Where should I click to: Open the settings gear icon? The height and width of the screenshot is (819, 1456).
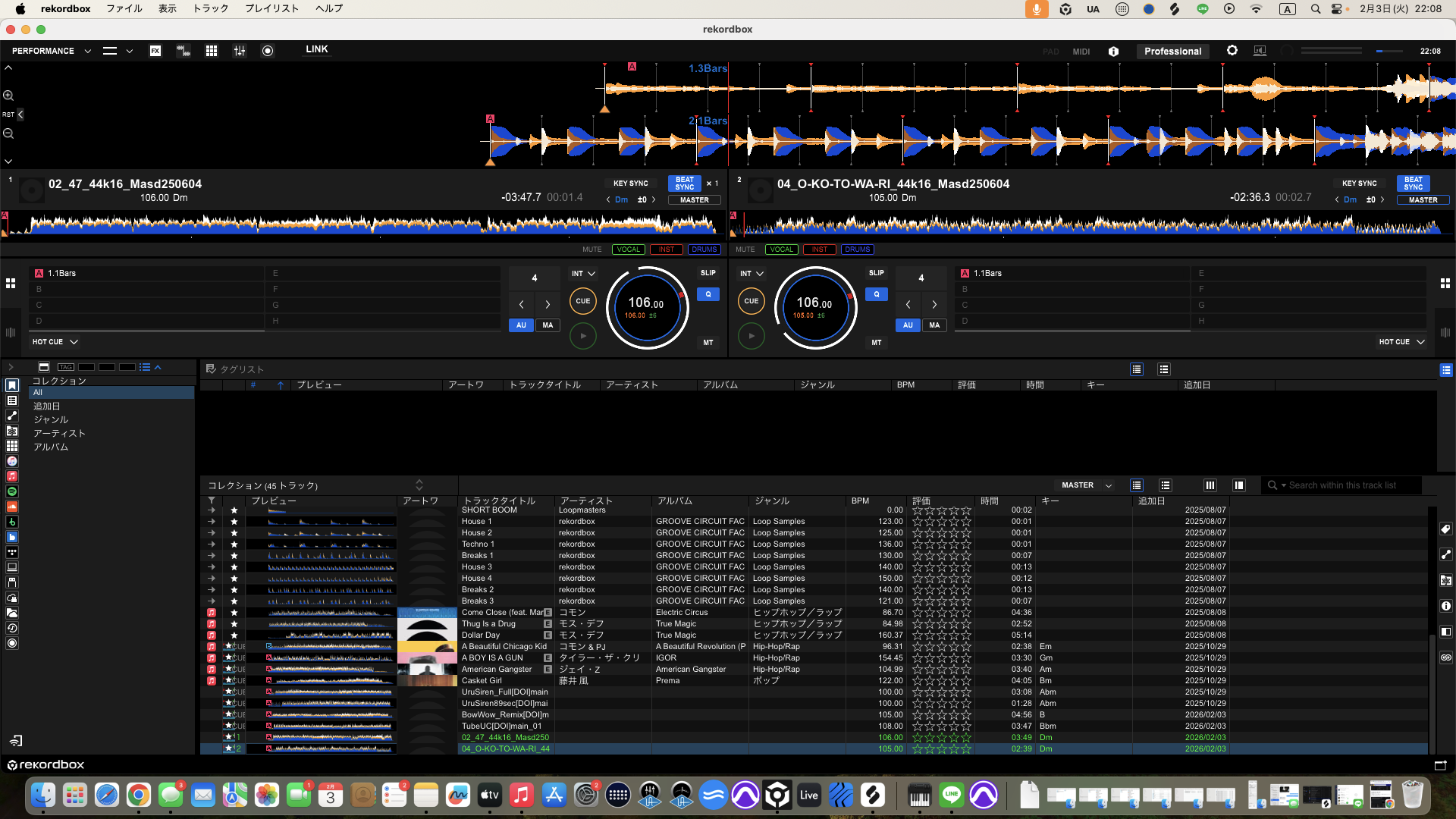tap(1232, 50)
